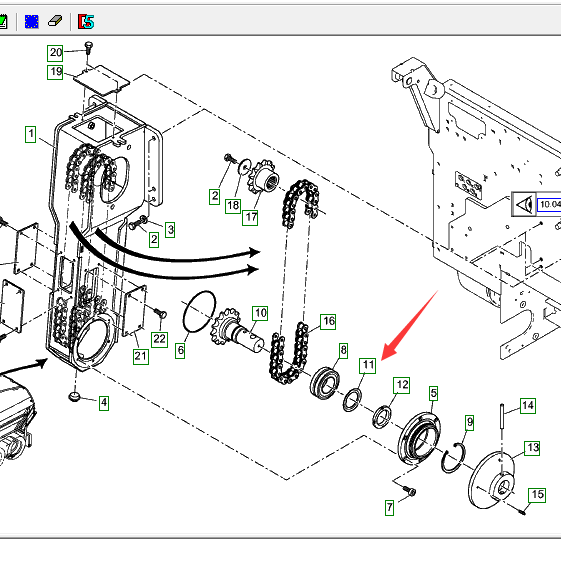Viewport: 561px width, 574px height.
Task: Select callout 5 flange housing label
Action: pyautogui.click(x=434, y=394)
